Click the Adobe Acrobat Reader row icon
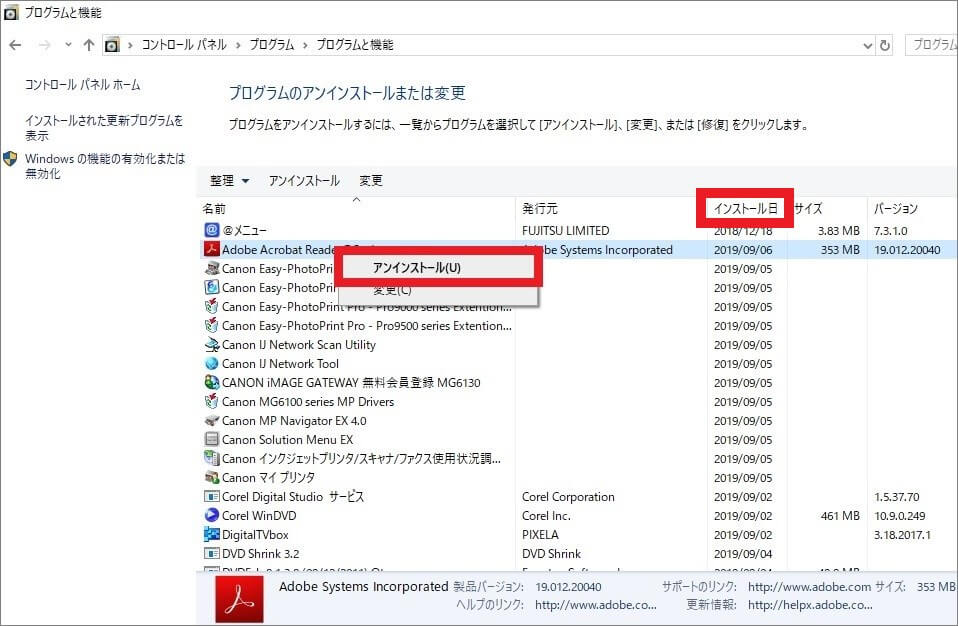This screenshot has height=626, width=958. tap(211, 249)
